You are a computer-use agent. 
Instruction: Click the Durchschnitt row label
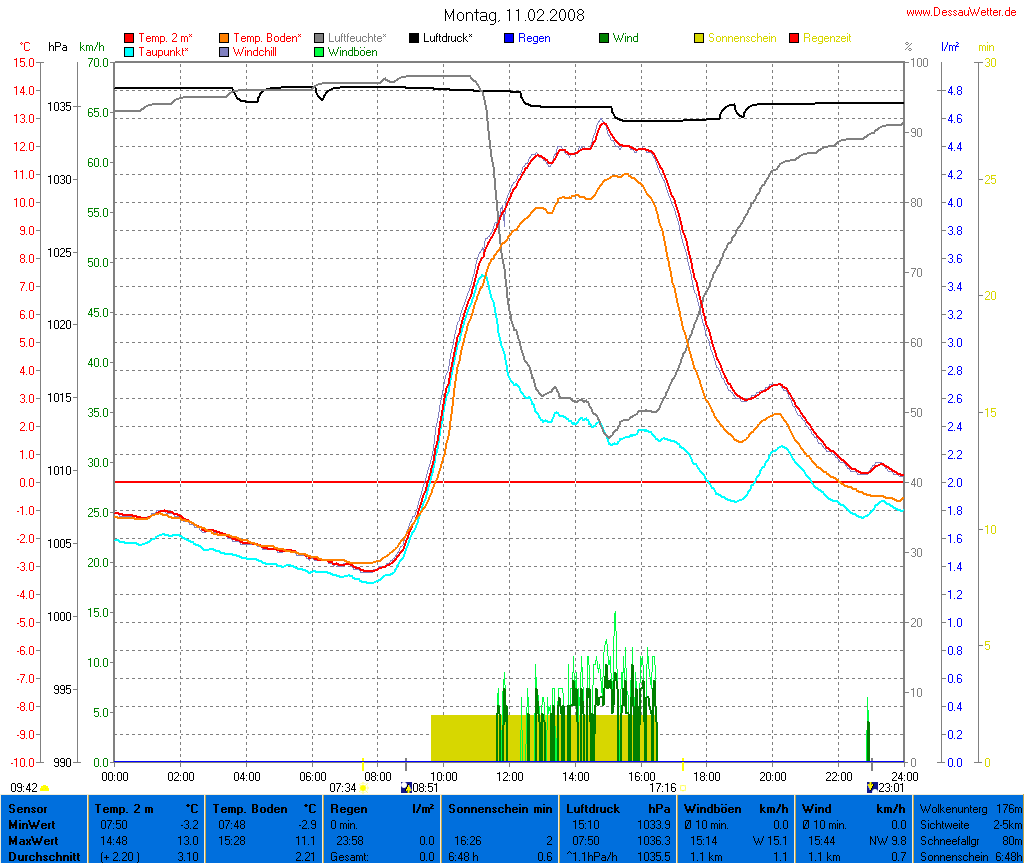pyautogui.click(x=40, y=856)
